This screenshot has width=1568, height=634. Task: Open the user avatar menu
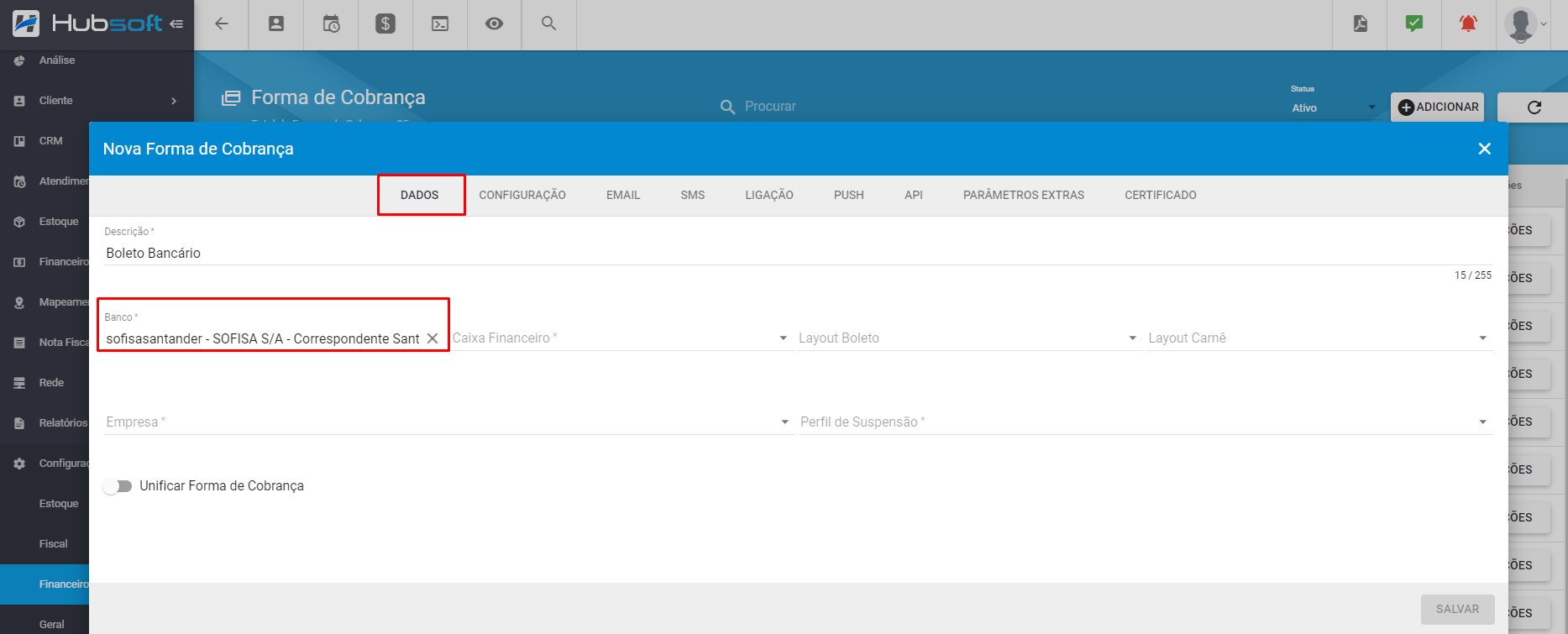tap(1525, 24)
